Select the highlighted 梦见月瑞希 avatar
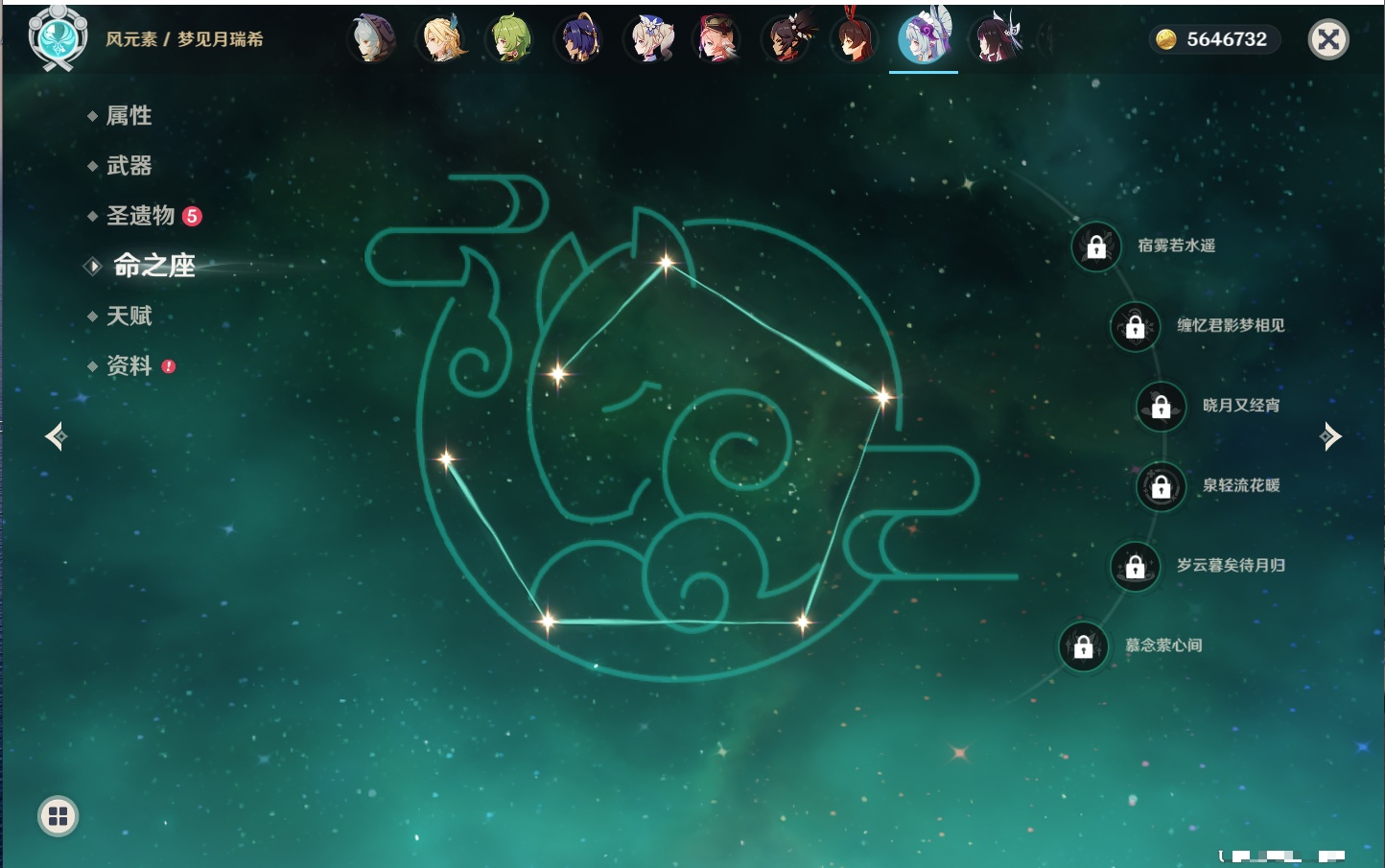1385x868 pixels. pyautogui.click(x=924, y=37)
